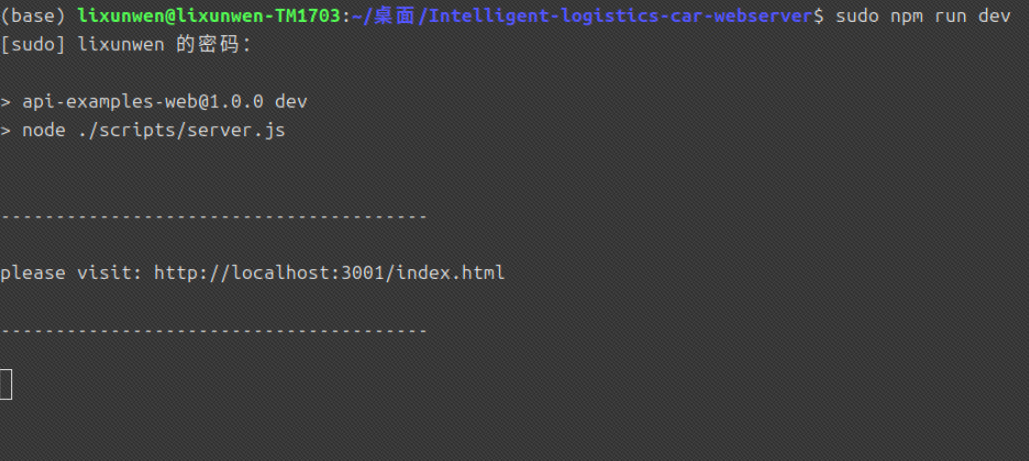Click the '(base)' conda environment indicator

click(x=33, y=16)
